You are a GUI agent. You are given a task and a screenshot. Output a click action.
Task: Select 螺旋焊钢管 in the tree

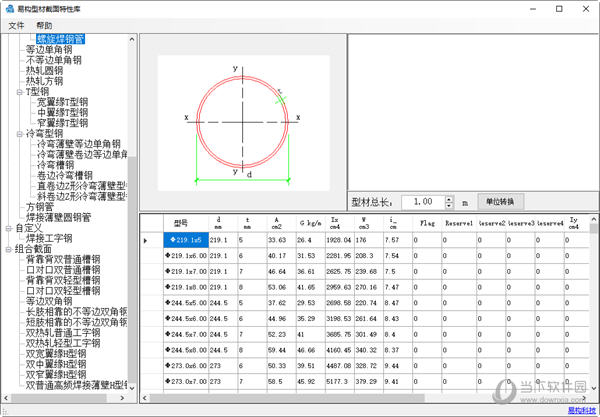63,38
